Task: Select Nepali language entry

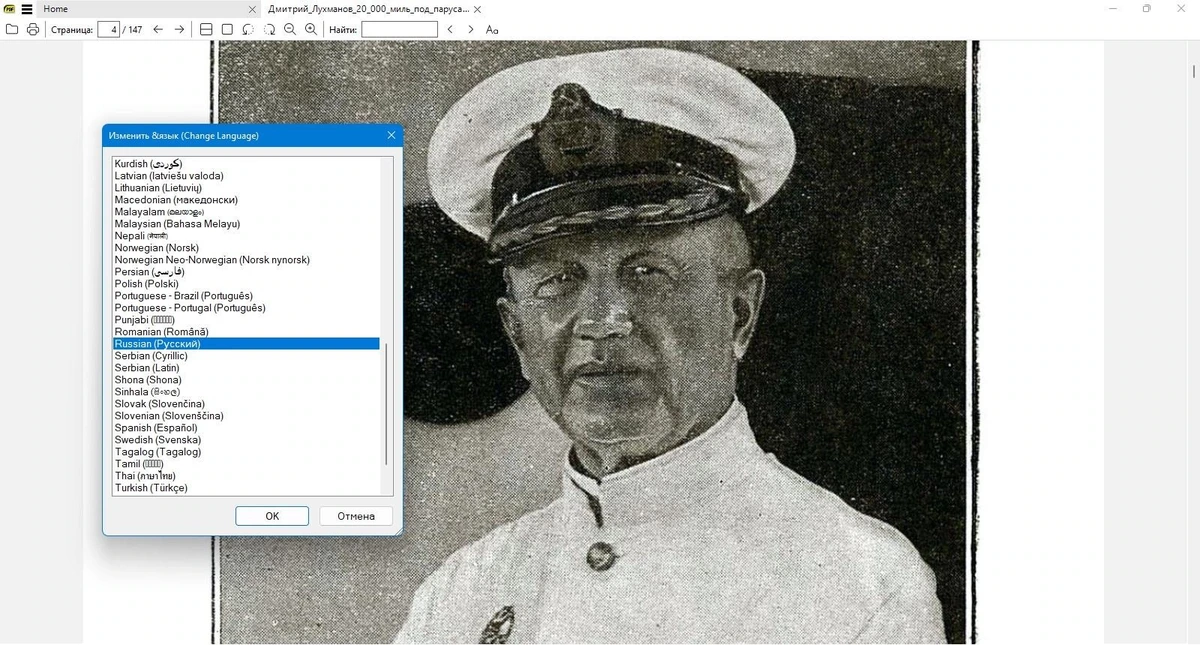Action: click(x=246, y=236)
